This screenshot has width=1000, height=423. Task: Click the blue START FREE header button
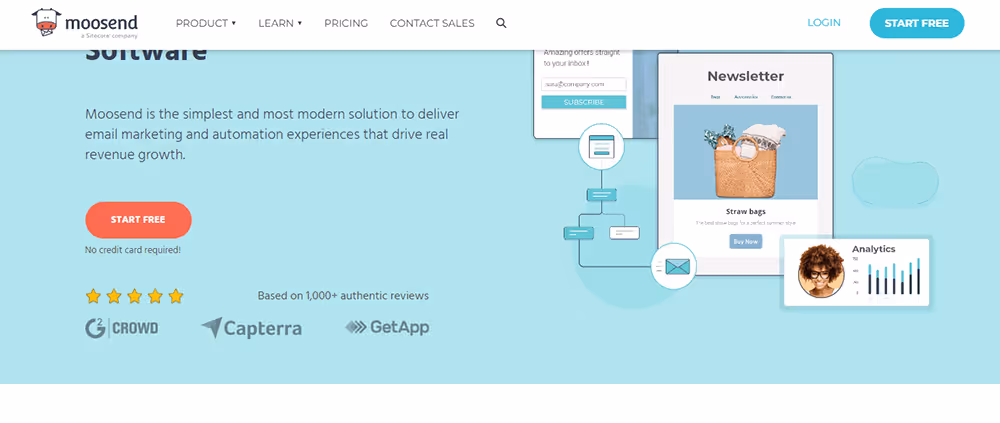(916, 23)
